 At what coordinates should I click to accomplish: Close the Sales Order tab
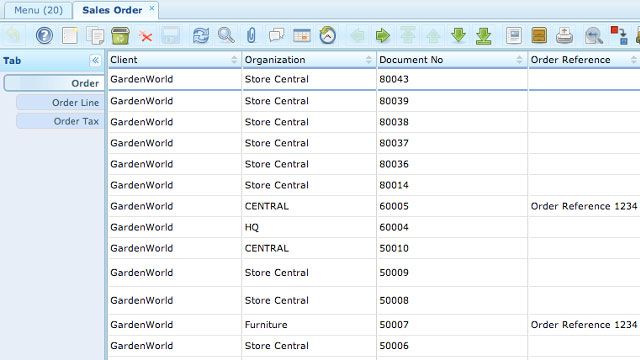(x=152, y=8)
